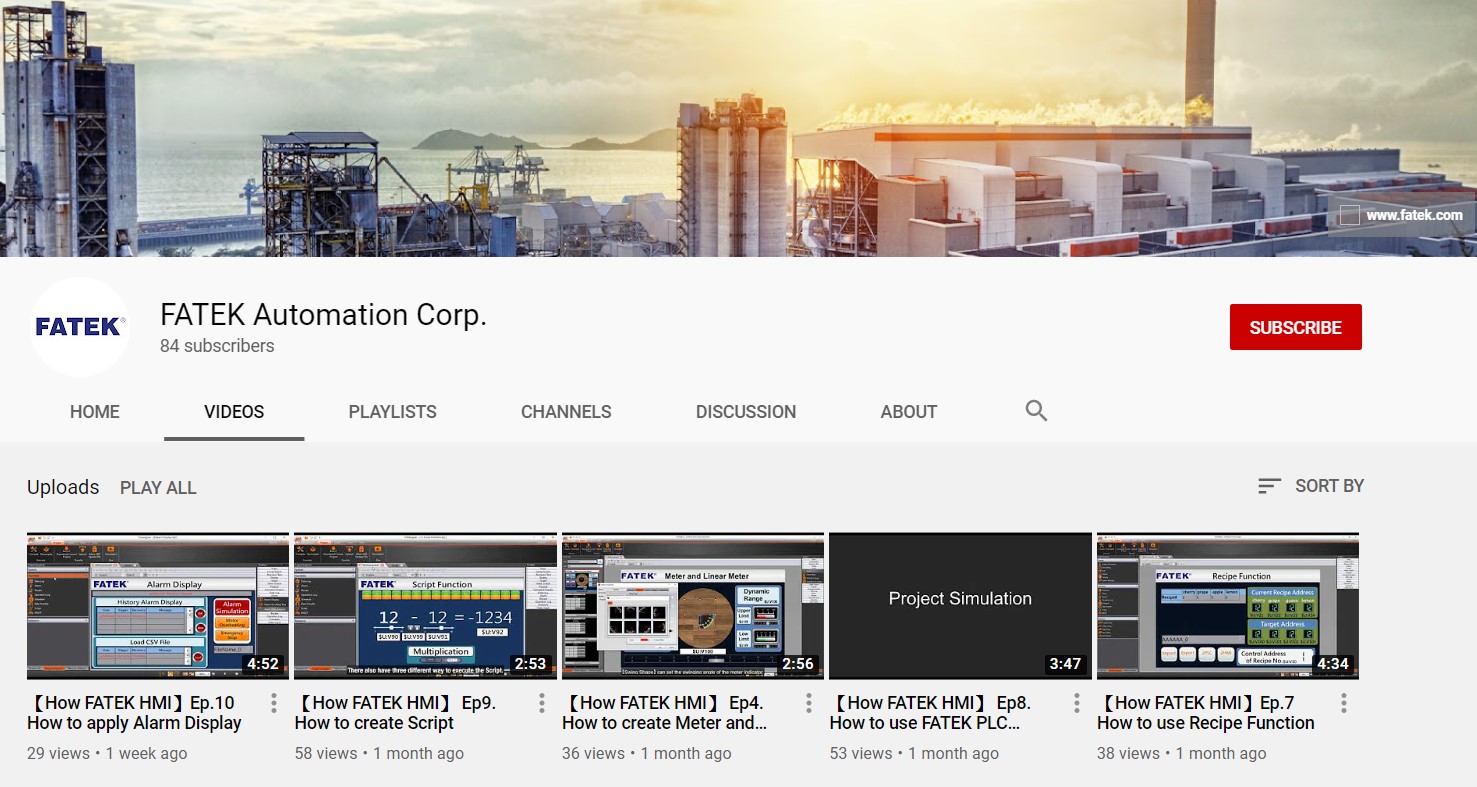Open options menu for Ep.10 Alarm Display video
Screen dimensions: 1477x787
pos(274,703)
